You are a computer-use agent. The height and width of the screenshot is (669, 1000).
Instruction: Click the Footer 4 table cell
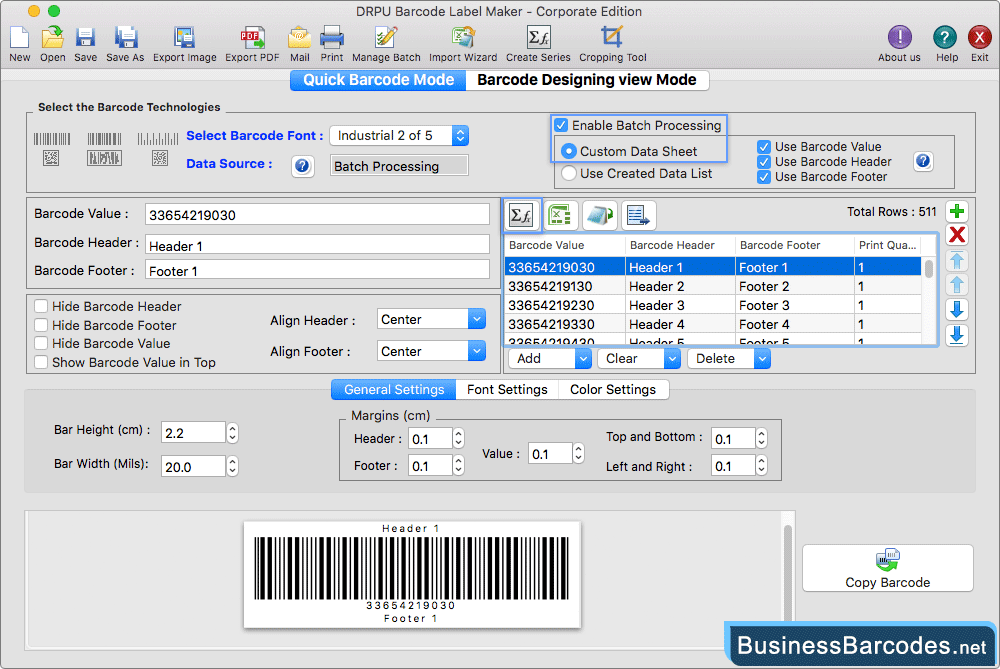click(x=795, y=325)
